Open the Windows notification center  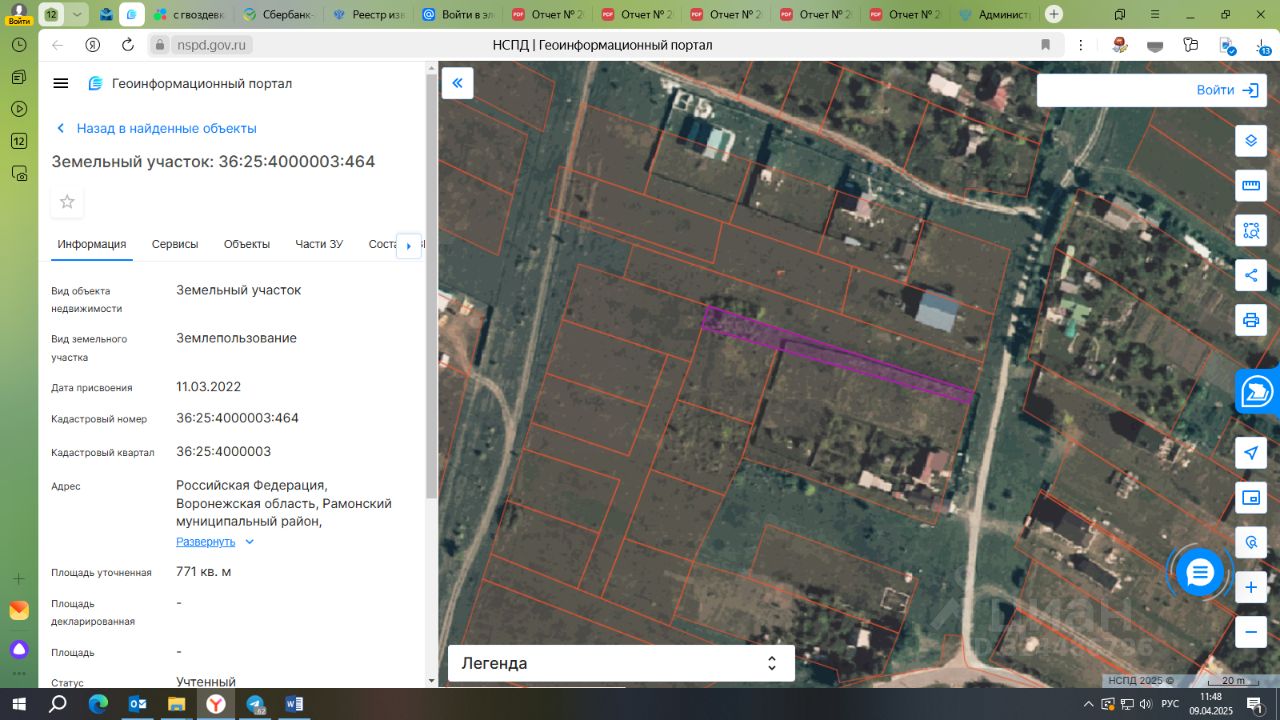coord(1255,704)
